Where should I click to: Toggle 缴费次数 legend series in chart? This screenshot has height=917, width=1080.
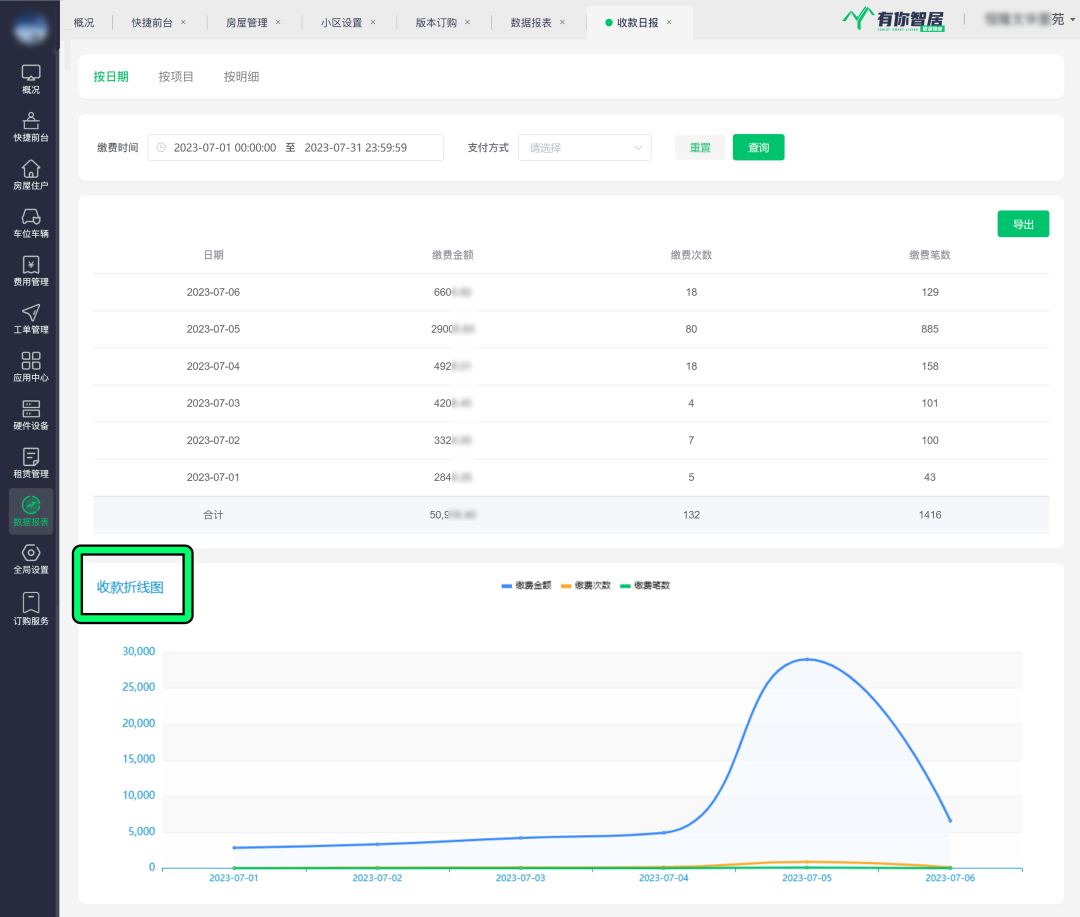(586, 585)
